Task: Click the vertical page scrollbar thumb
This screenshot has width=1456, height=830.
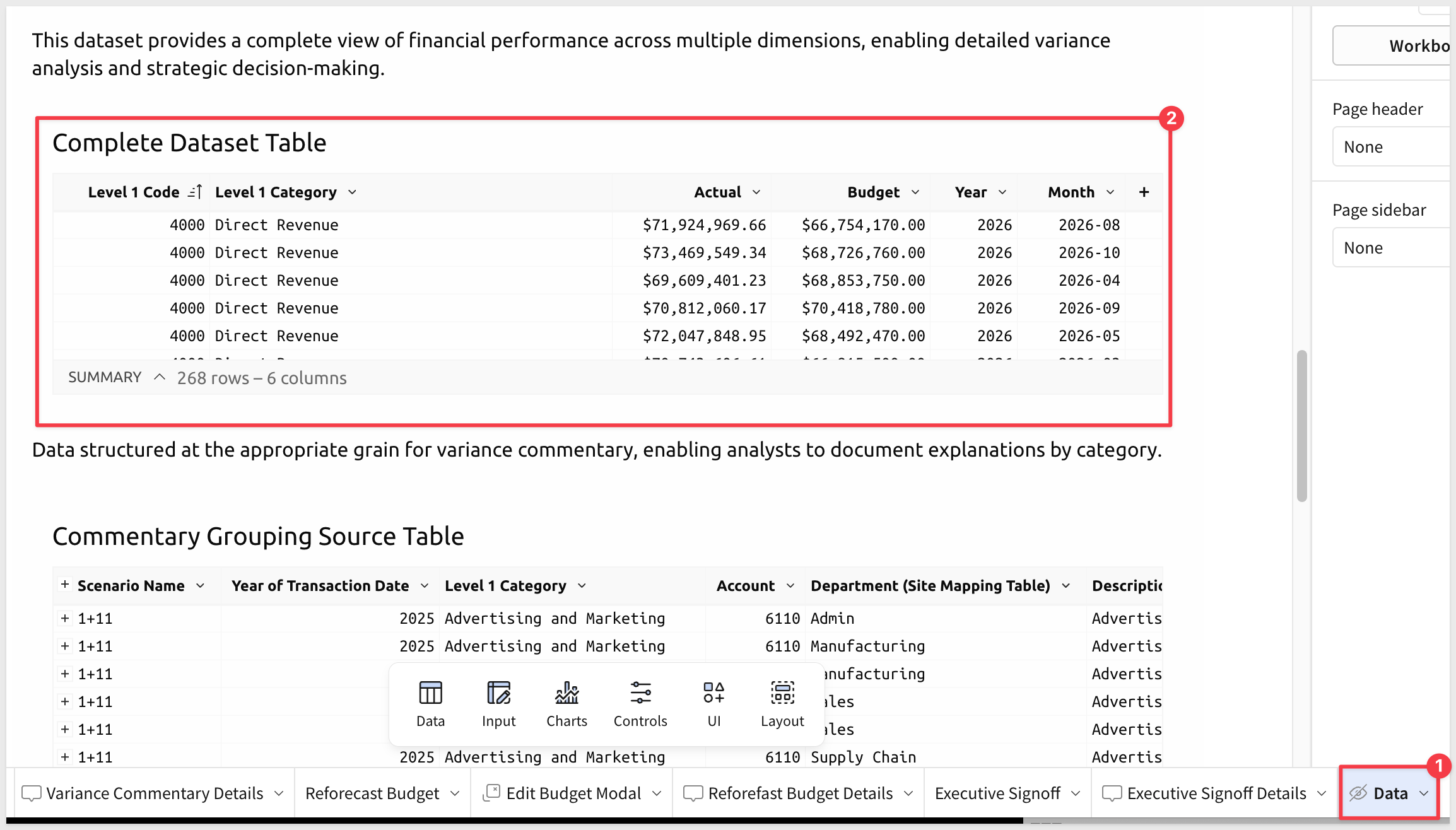Action: tap(1301, 426)
